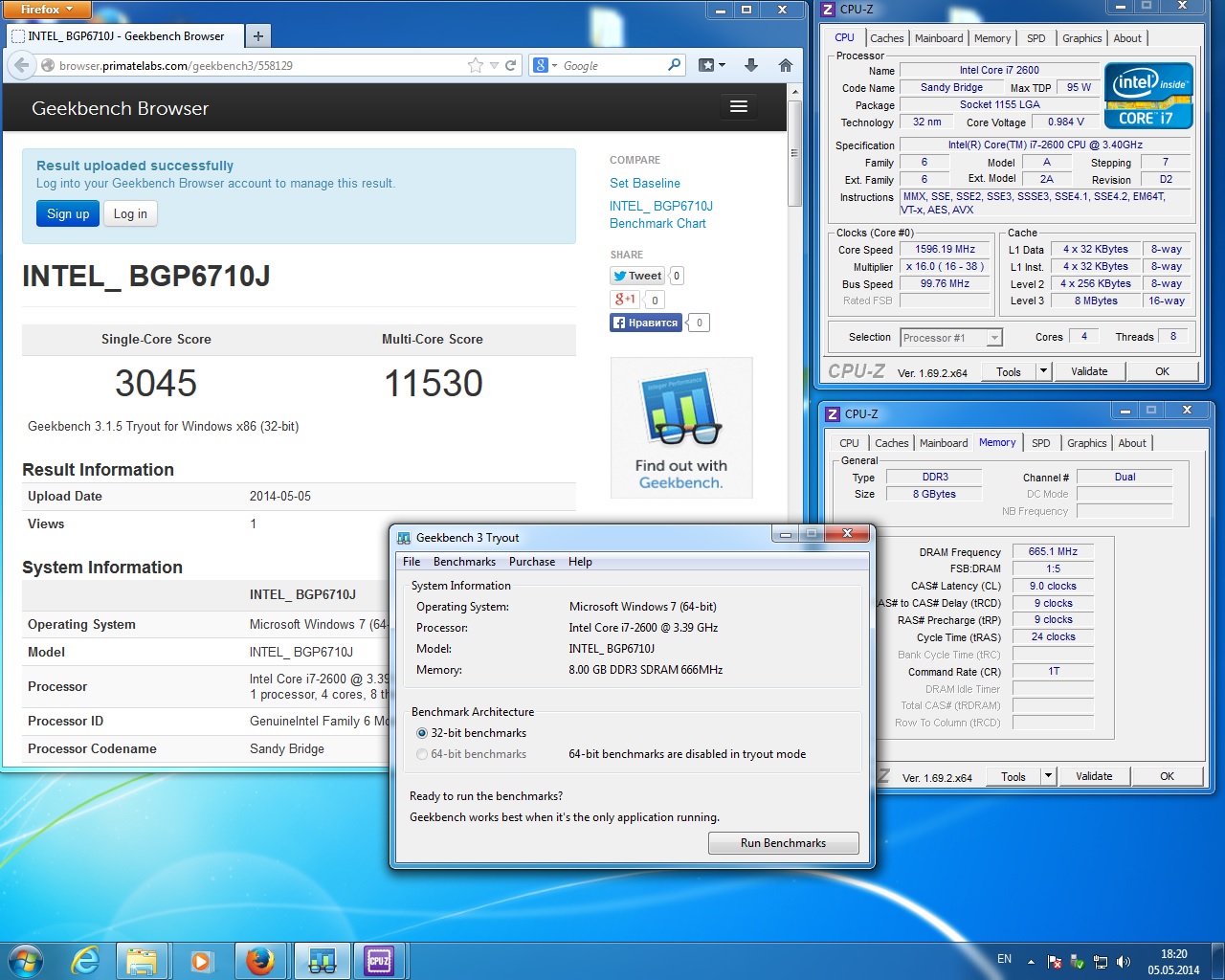Click the Google search field
Image resolution: width=1225 pixels, height=980 pixels.
click(x=612, y=65)
